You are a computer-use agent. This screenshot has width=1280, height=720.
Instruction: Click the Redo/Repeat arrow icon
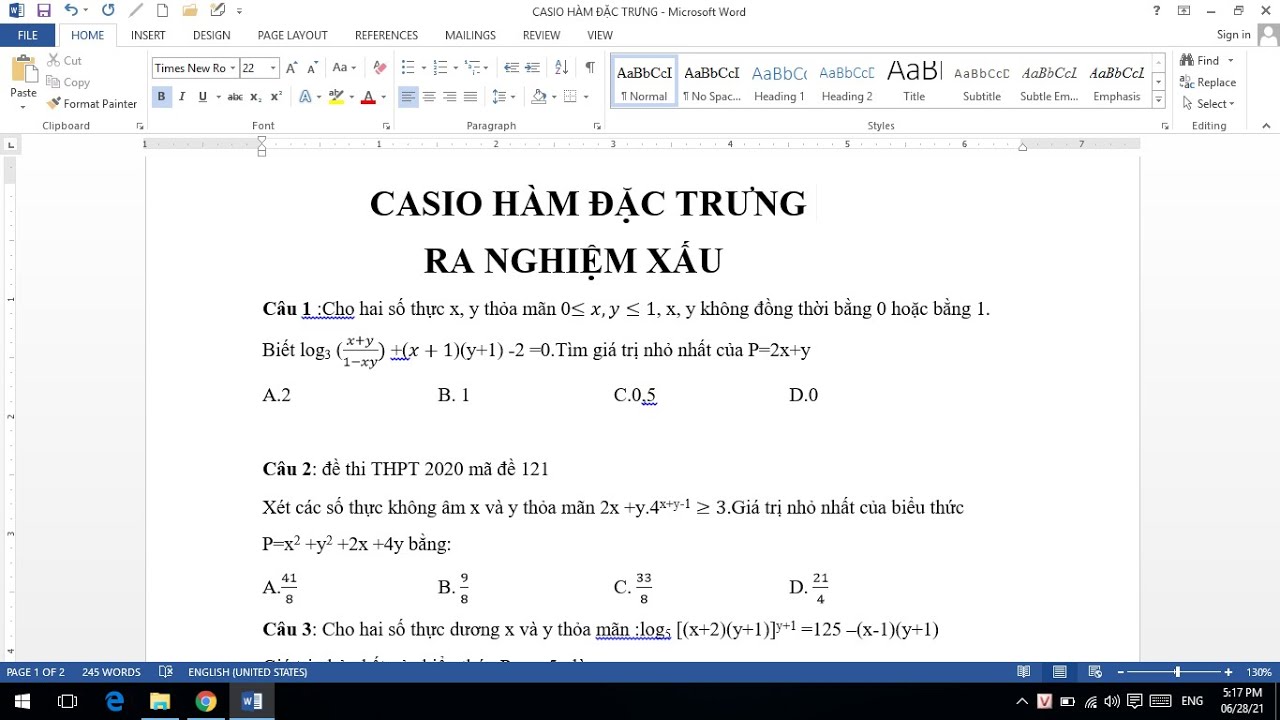point(108,11)
